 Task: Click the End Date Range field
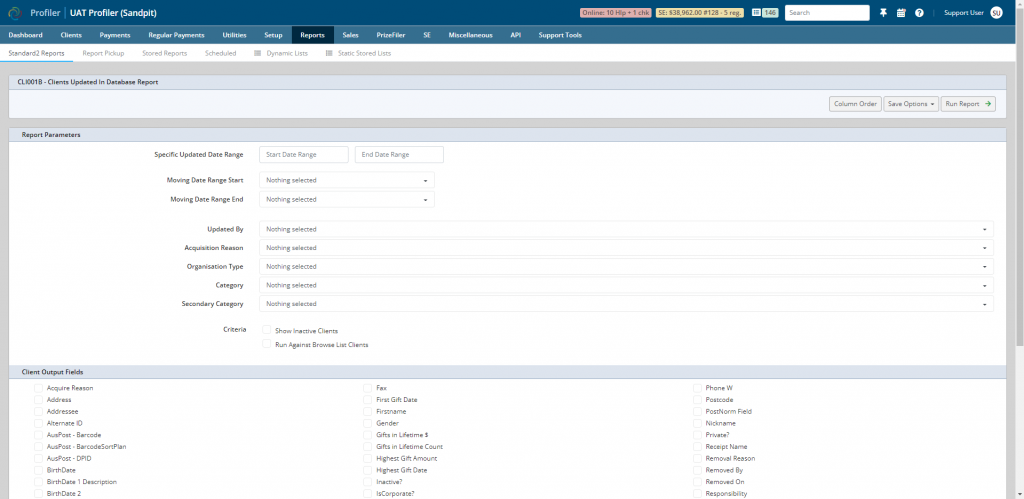coord(399,155)
